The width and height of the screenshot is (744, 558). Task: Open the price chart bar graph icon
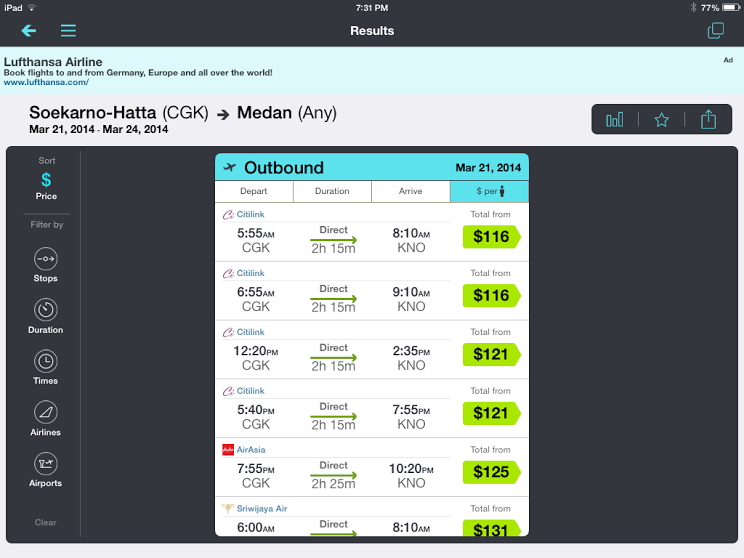tap(614, 120)
